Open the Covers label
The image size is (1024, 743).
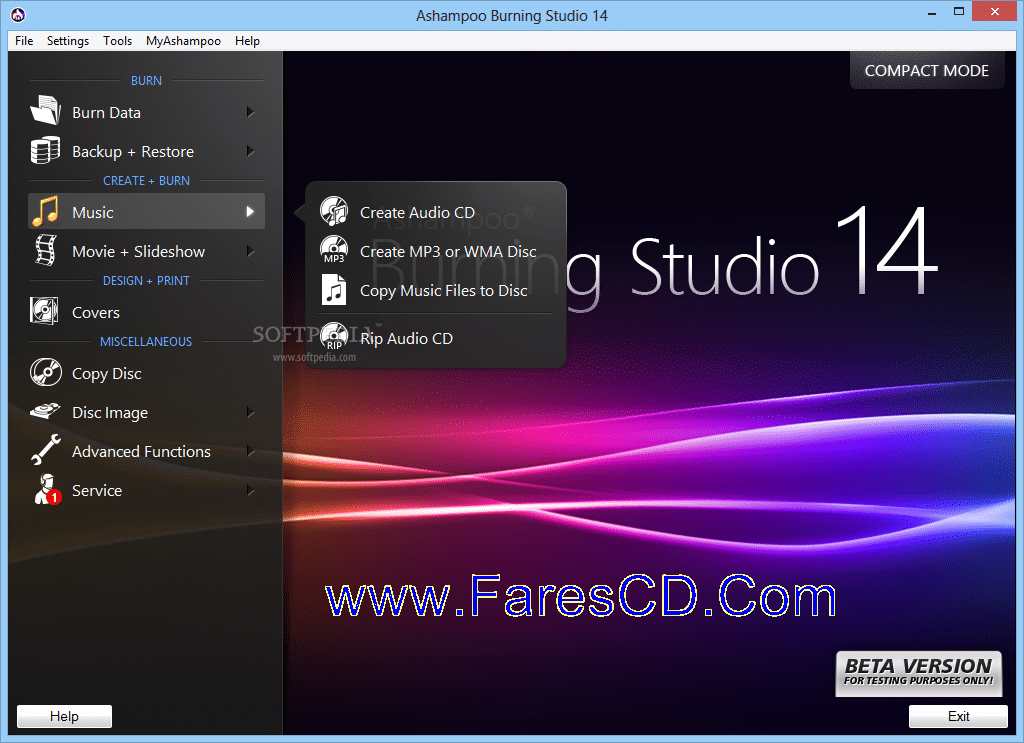tap(96, 312)
